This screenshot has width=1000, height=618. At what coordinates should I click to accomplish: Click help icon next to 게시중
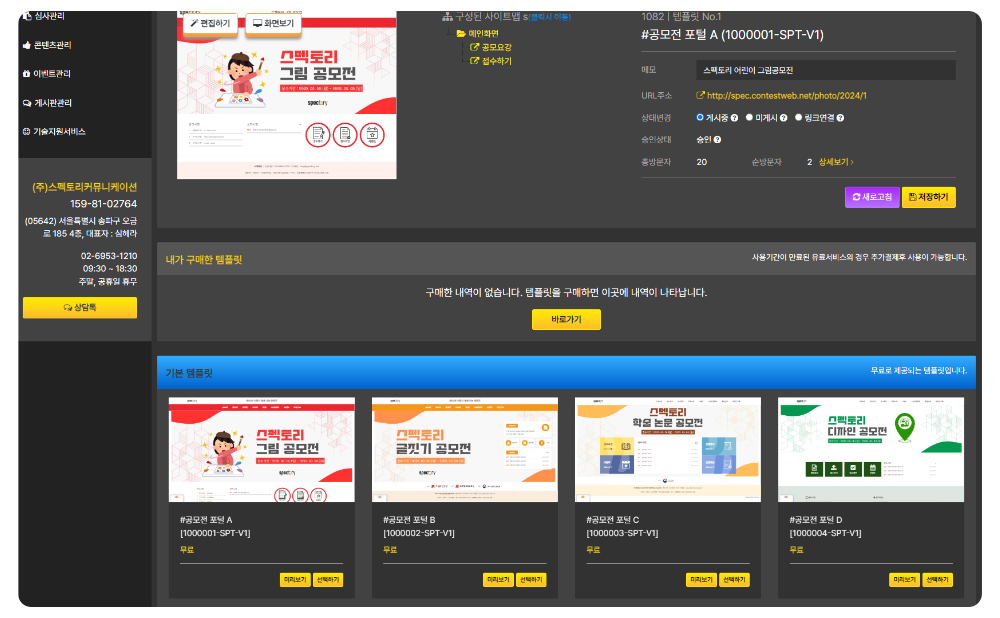734,118
